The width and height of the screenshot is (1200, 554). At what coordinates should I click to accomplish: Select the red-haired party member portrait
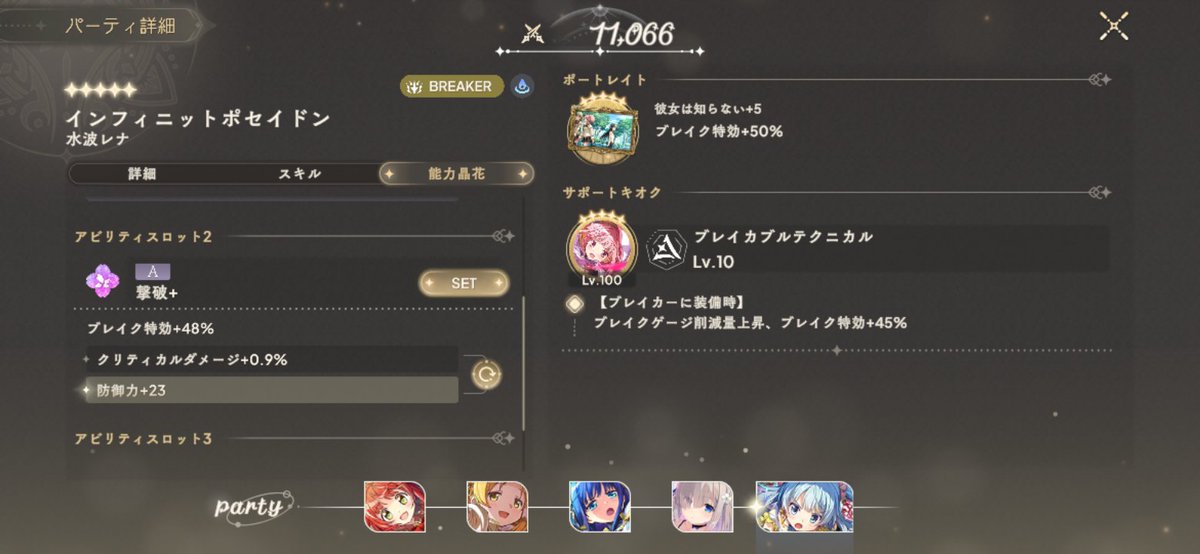click(395, 506)
